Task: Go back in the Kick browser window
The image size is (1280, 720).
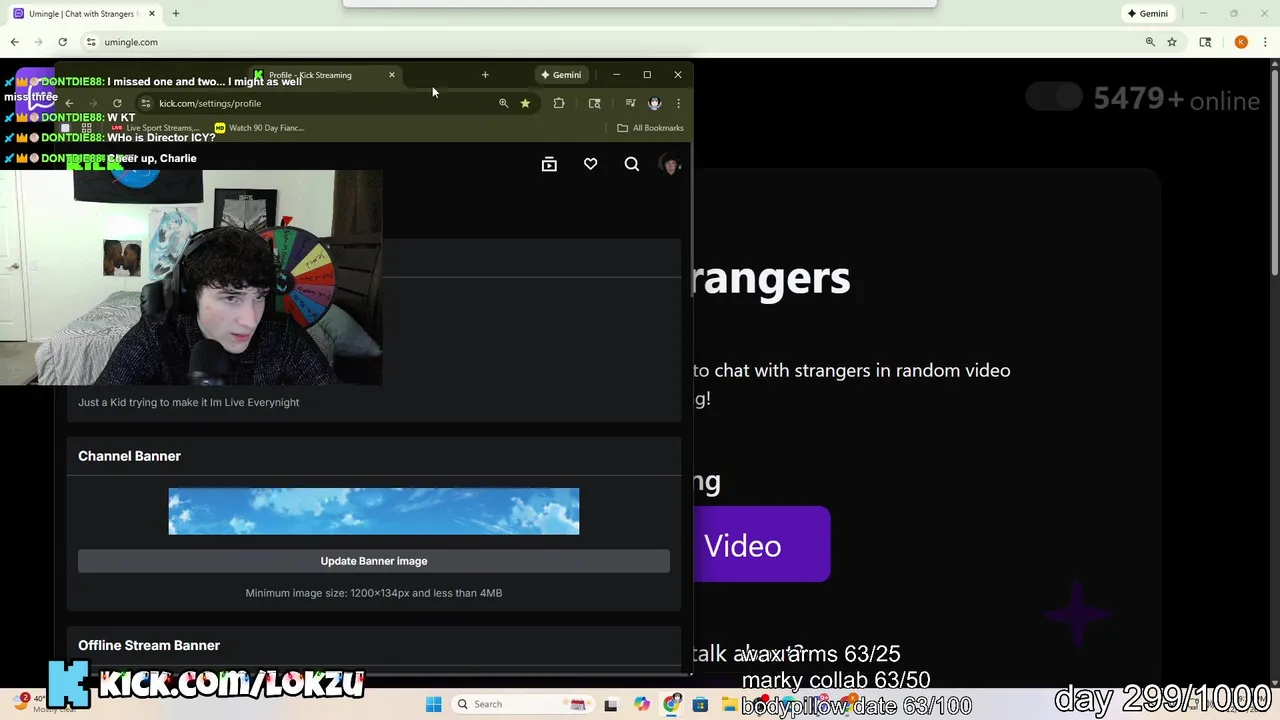Action: [x=69, y=103]
